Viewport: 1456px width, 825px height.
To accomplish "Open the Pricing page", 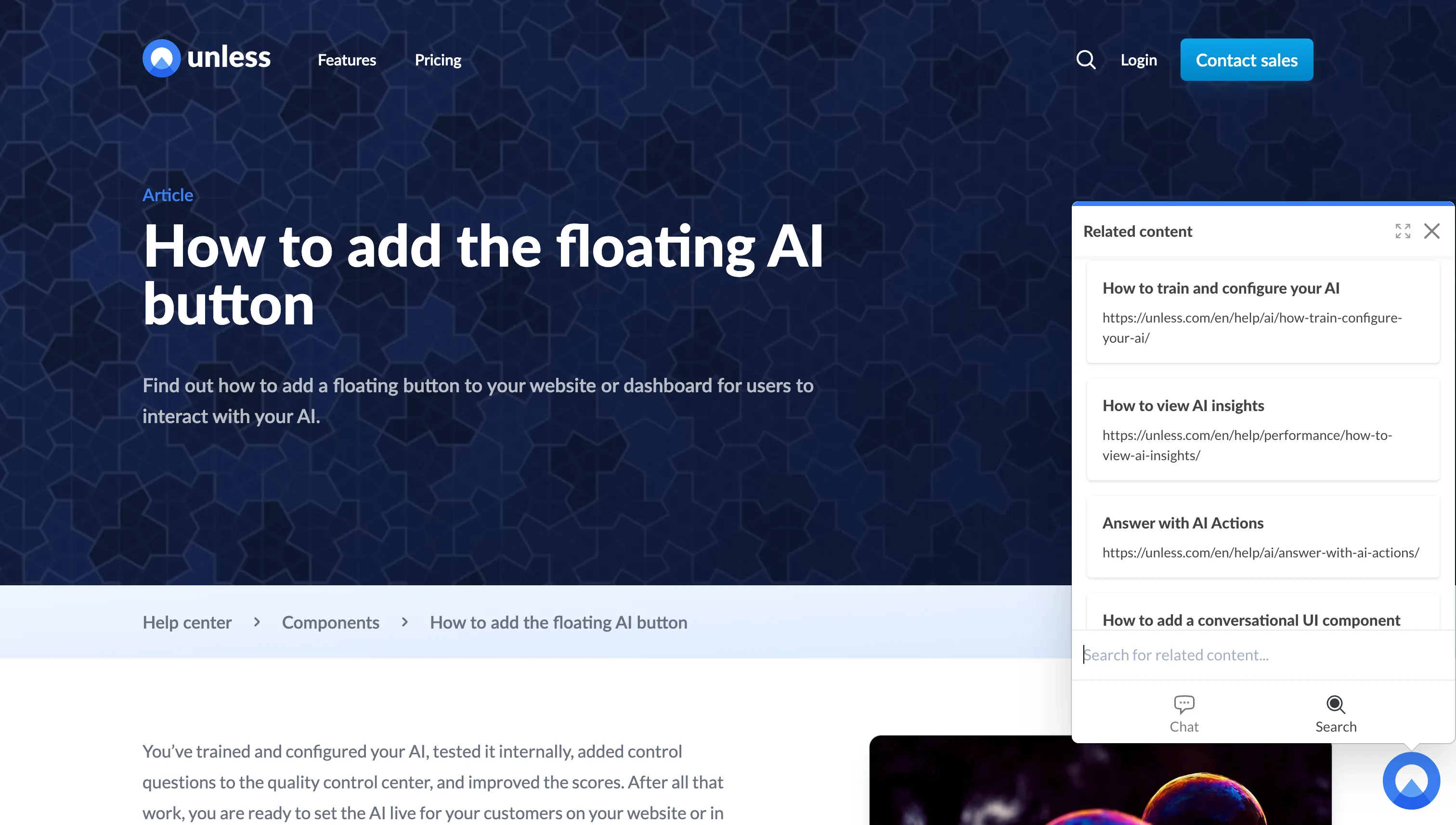I will [x=438, y=60].
